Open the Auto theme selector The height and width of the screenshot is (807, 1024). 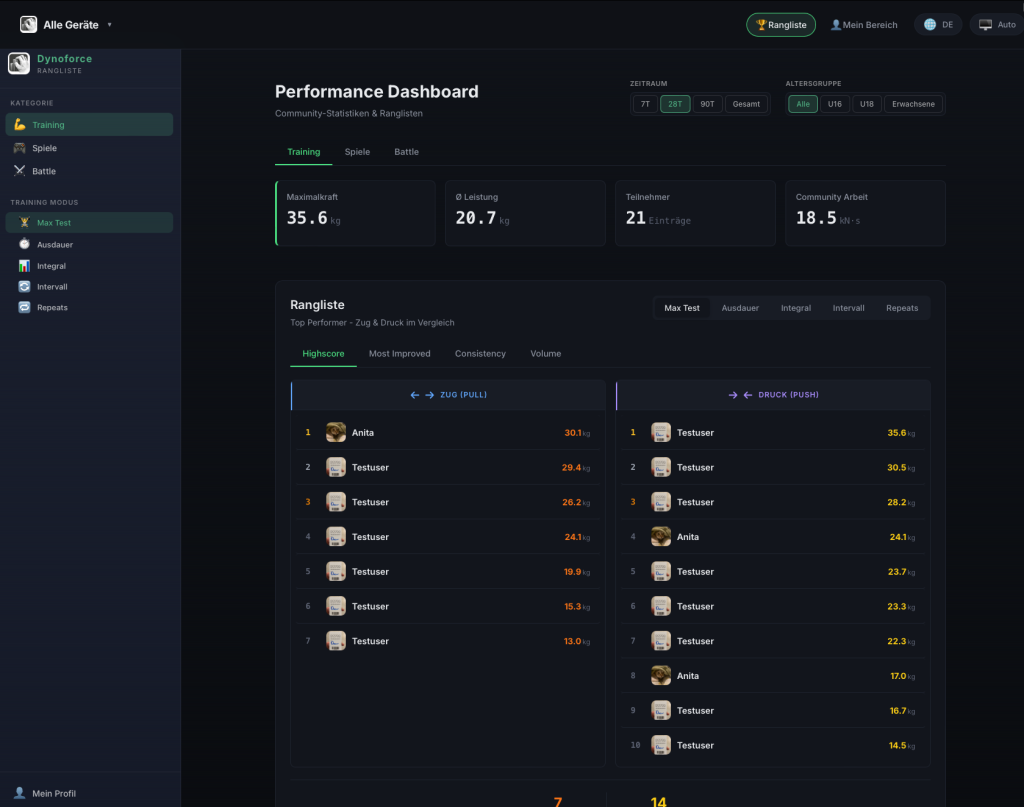click(x=996, y=25)
